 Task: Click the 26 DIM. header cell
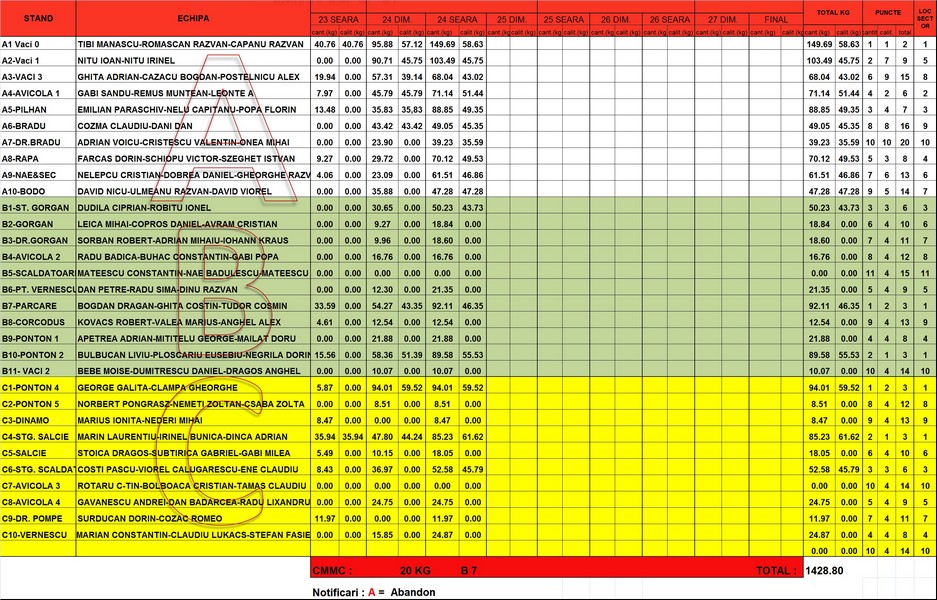(x=616, y=20)
